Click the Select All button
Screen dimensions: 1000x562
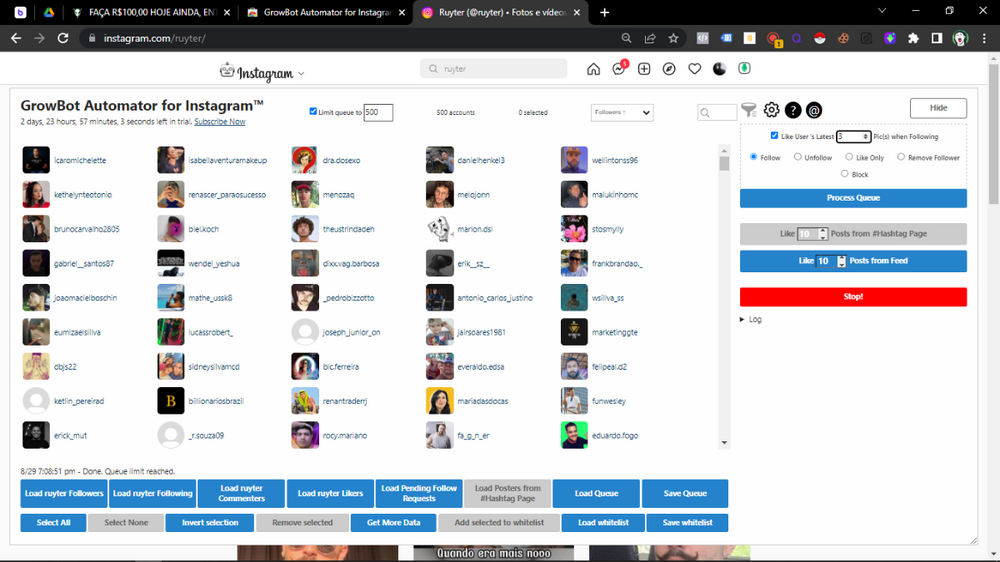53,522
